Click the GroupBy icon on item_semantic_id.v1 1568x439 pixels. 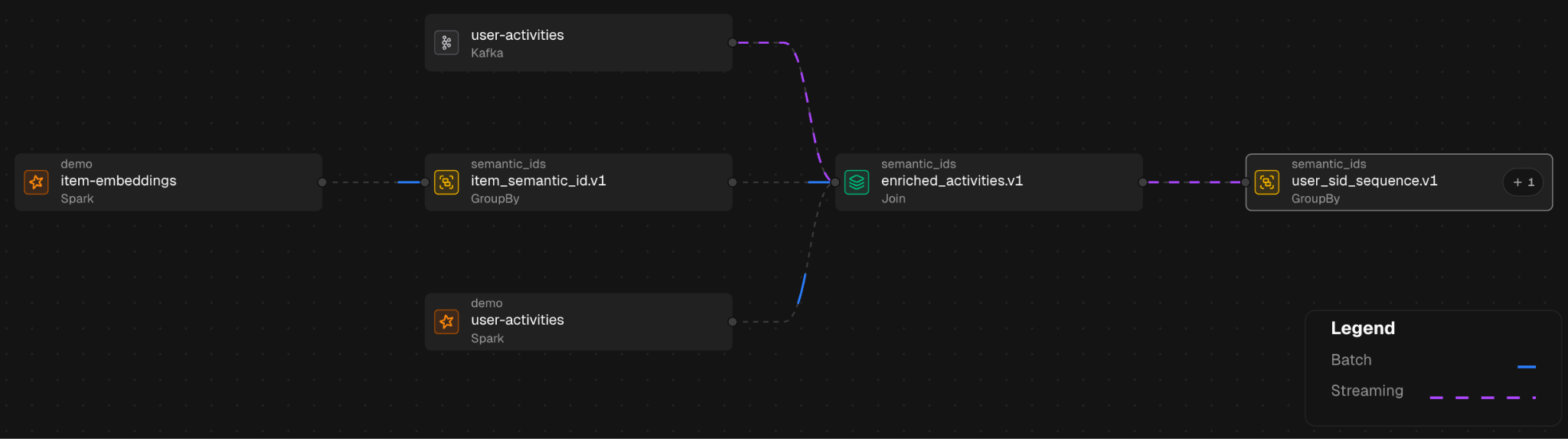(x=446, y=182)
